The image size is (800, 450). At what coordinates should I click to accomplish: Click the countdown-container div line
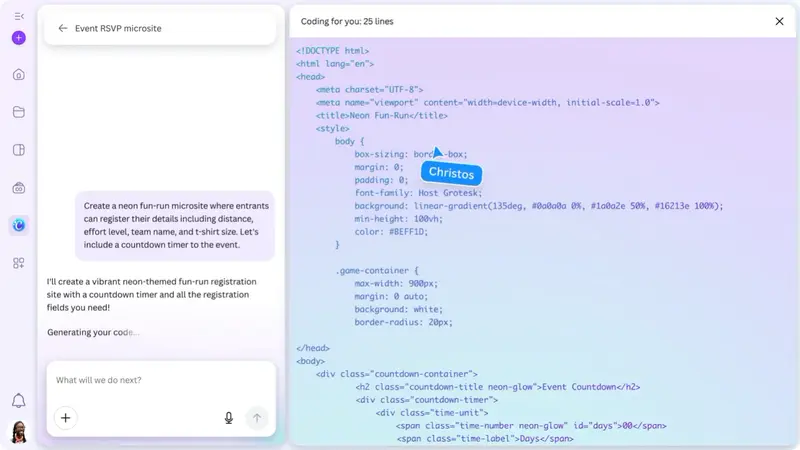(396, 374)
